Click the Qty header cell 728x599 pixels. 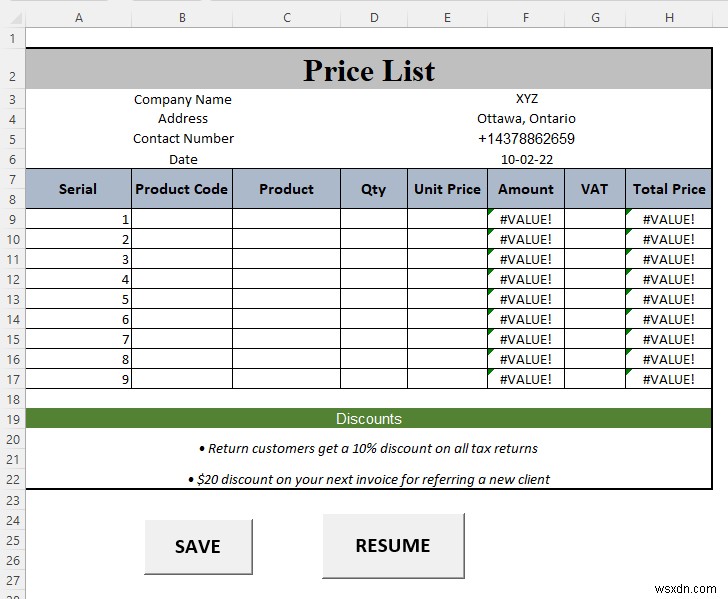[374, 189]
